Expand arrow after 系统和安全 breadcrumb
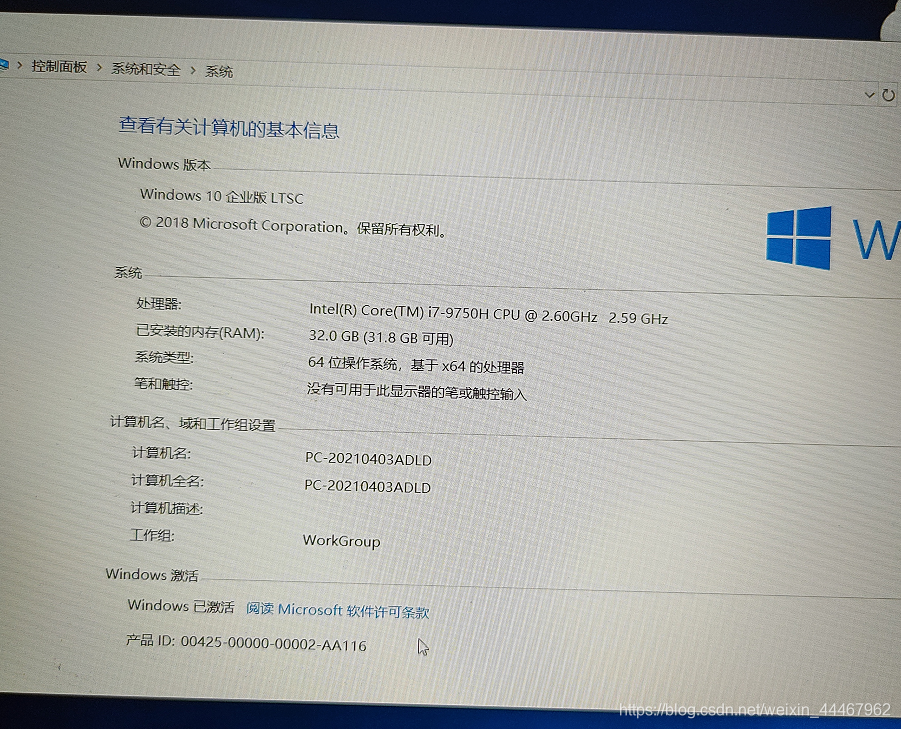Image resolution: width=901 pixels, height=729 pixels. [193, 71]
